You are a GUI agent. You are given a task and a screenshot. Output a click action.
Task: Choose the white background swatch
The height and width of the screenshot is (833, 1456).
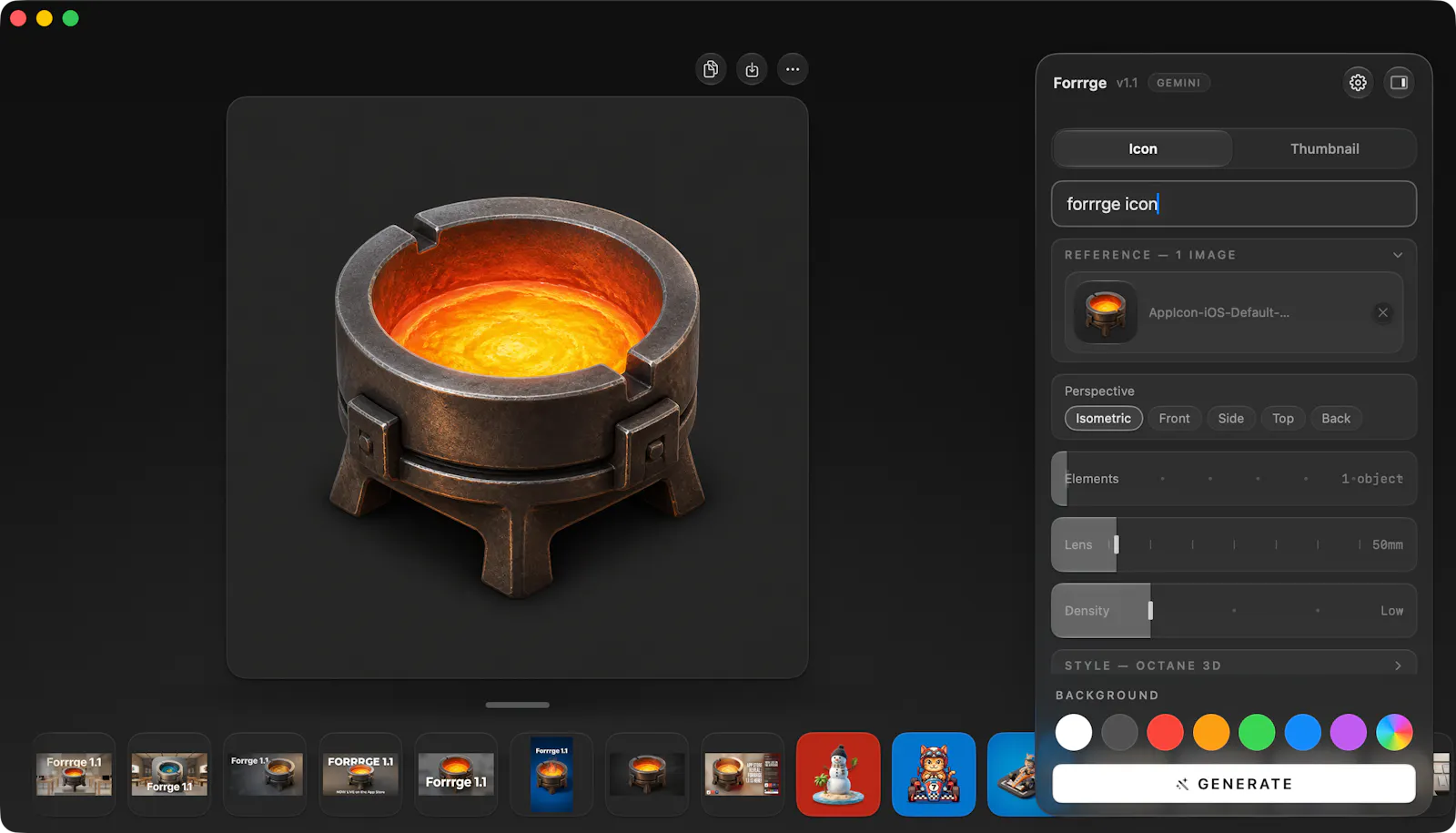[x=1074, y=732]
